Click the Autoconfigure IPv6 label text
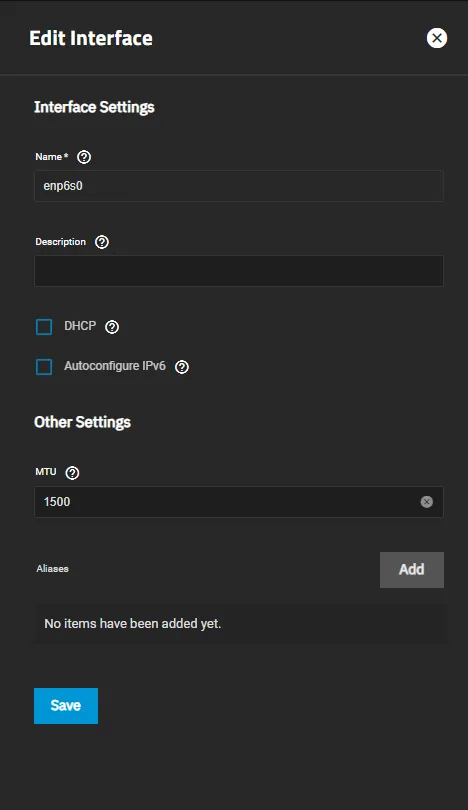This screenshot has width=468, height=810. click(x=115, y=366)
